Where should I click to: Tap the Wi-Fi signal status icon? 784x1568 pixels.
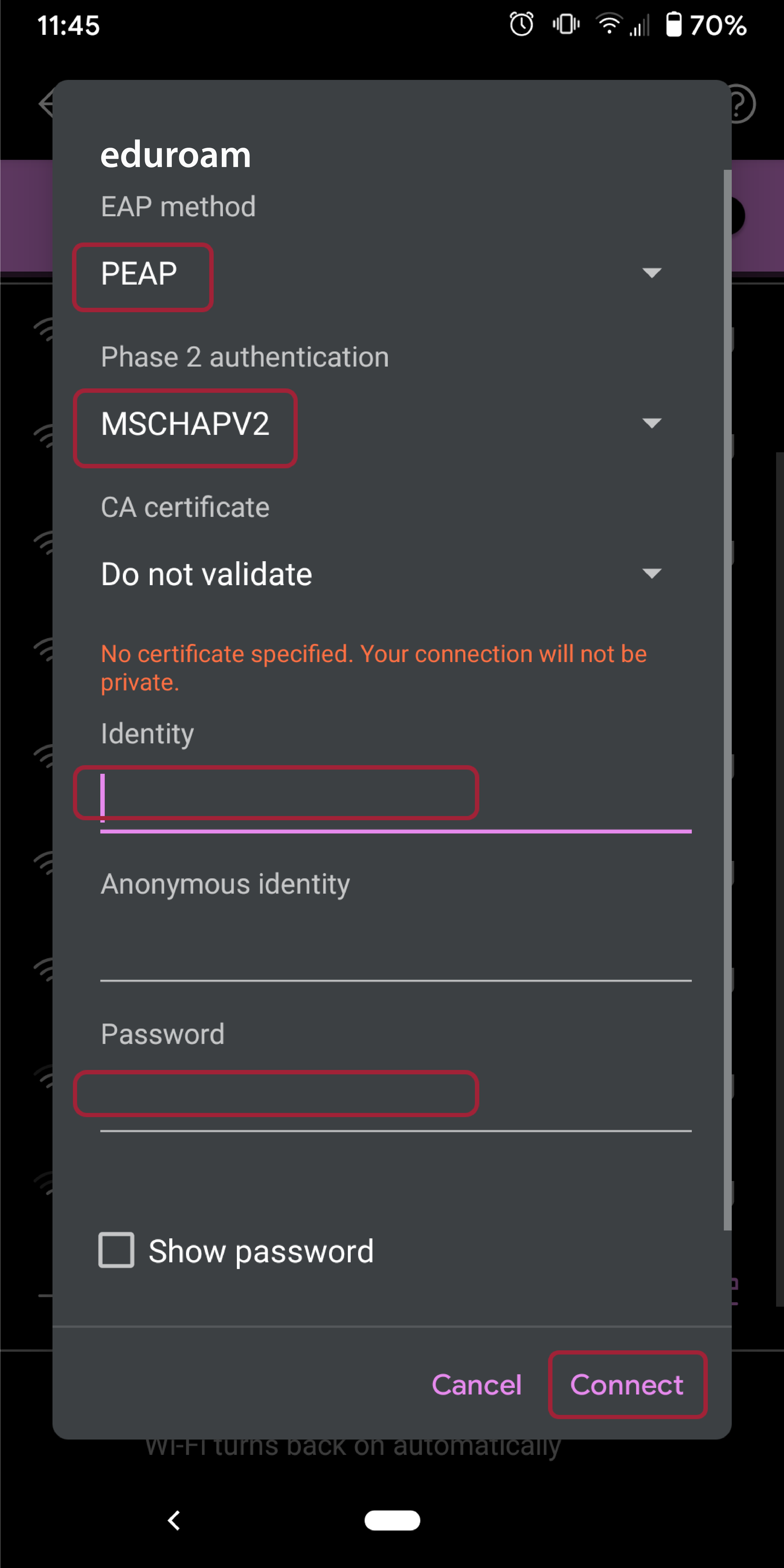pyautogui.click(x=609, y=24)
